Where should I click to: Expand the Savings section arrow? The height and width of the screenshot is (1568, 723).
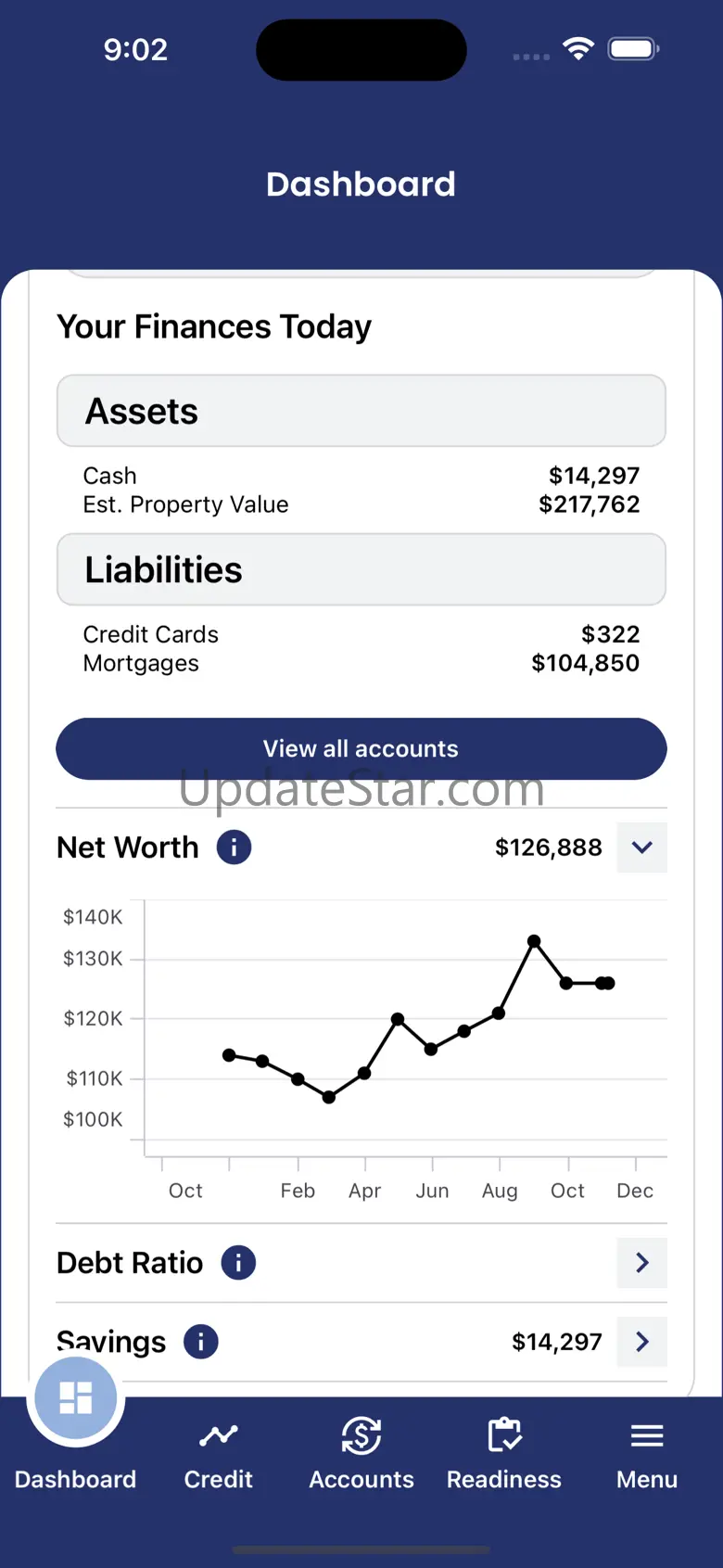click(x=641, y=1342)
